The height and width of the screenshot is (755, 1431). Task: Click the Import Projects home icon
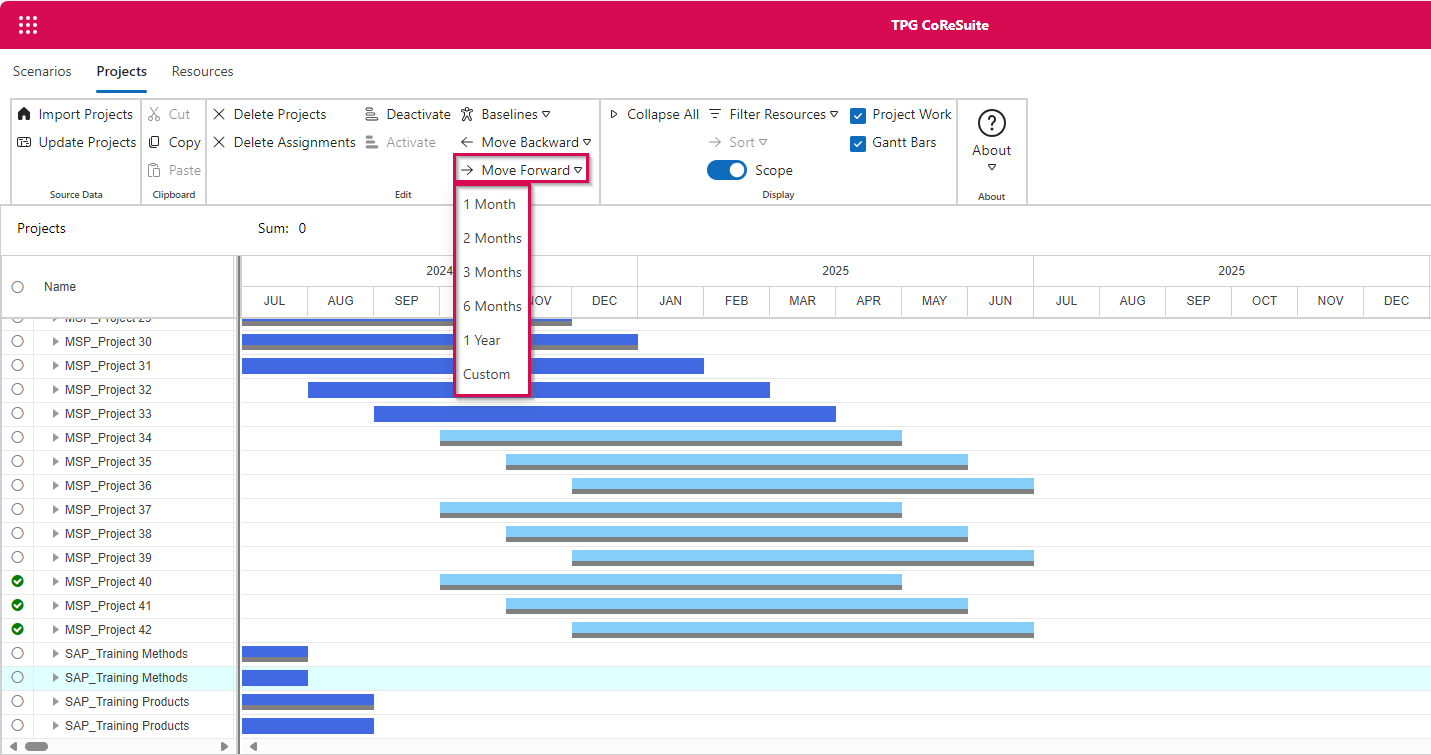pos(25,114)
